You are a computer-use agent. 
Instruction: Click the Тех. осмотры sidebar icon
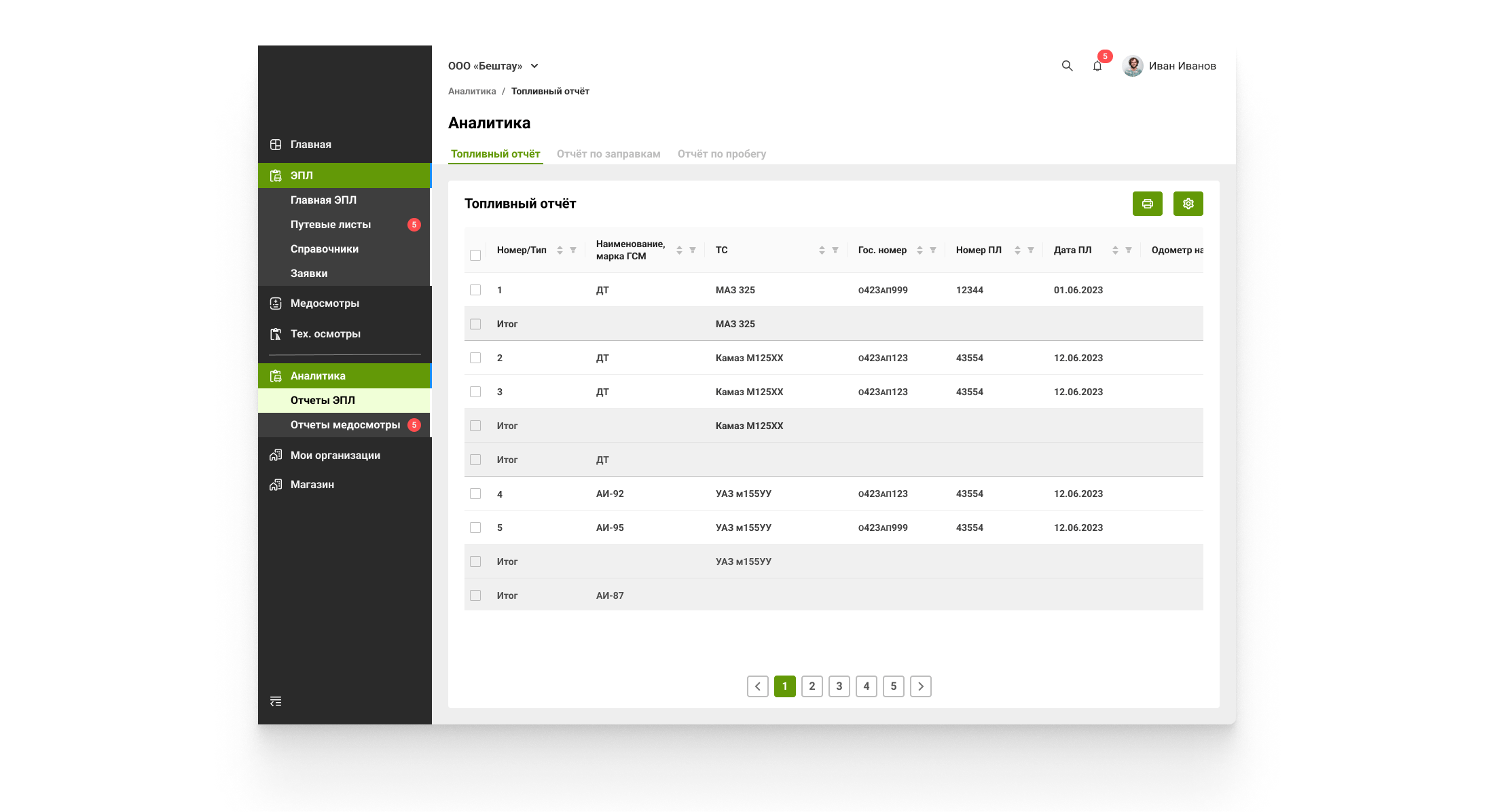tap(276, 334)
